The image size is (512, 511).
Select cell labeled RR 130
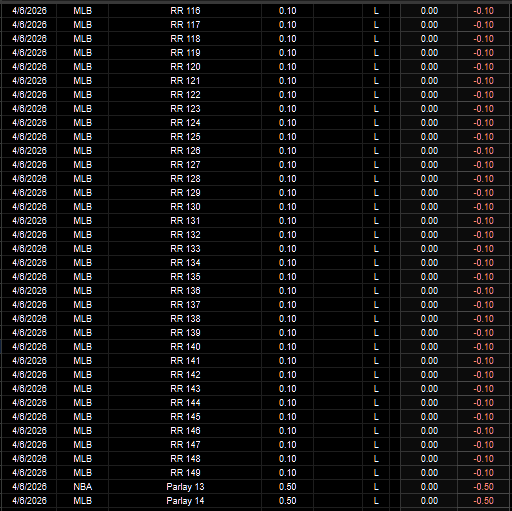(x=185, y=207)
